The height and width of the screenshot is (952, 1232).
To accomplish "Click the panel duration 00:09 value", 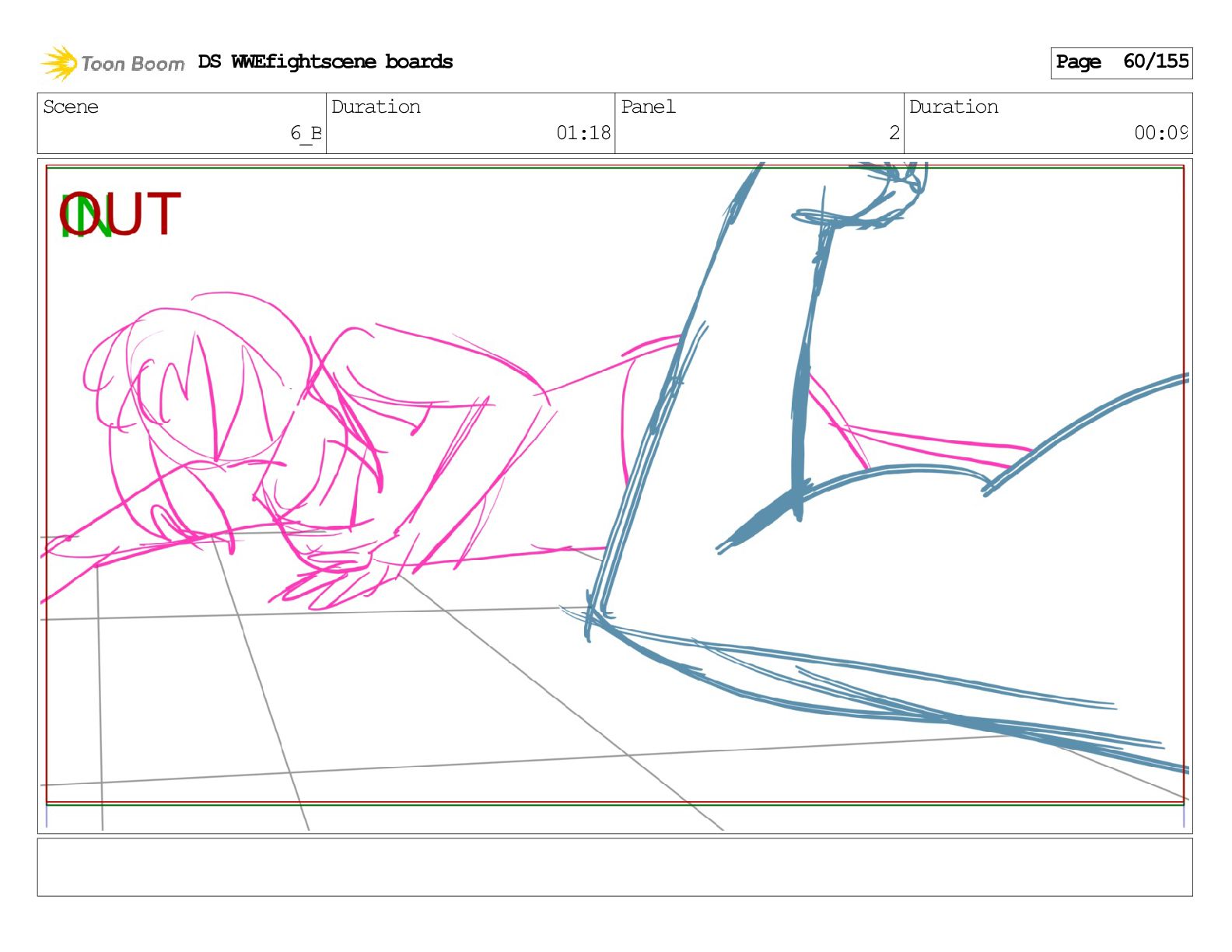I will pyautogui.click(x=1160, y=133).
